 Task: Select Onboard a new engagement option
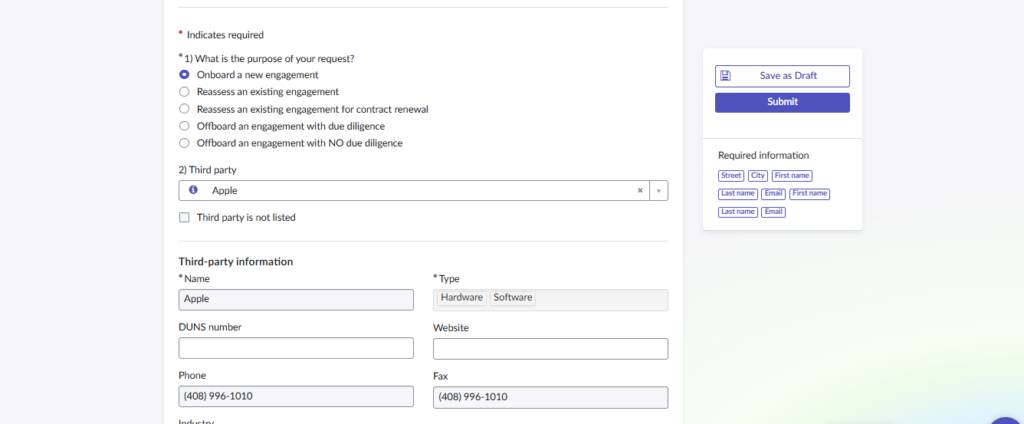coord(184,74)
